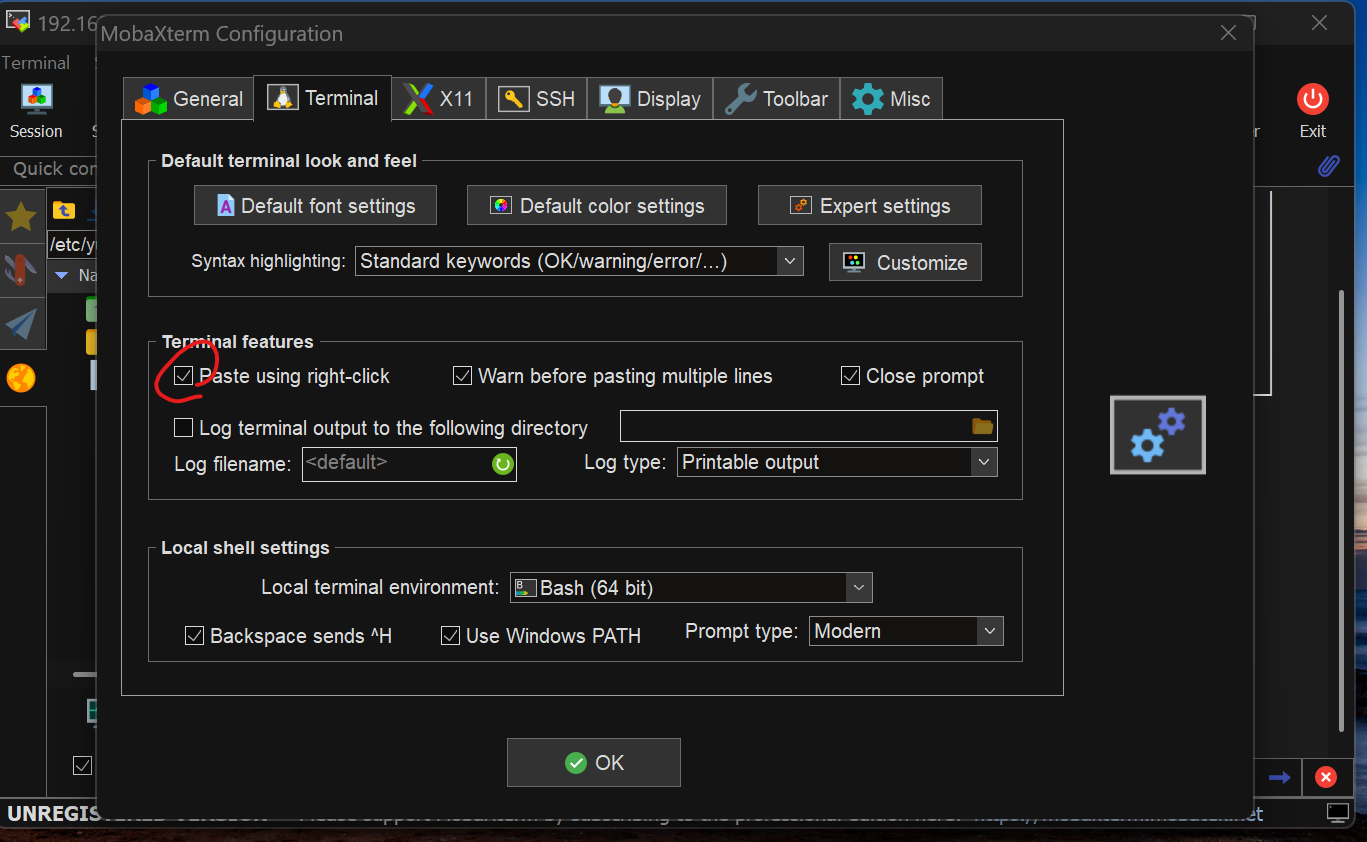
Task: Toggle Backspace sends ^H checkbox
Action: click(x=194, y=636)
